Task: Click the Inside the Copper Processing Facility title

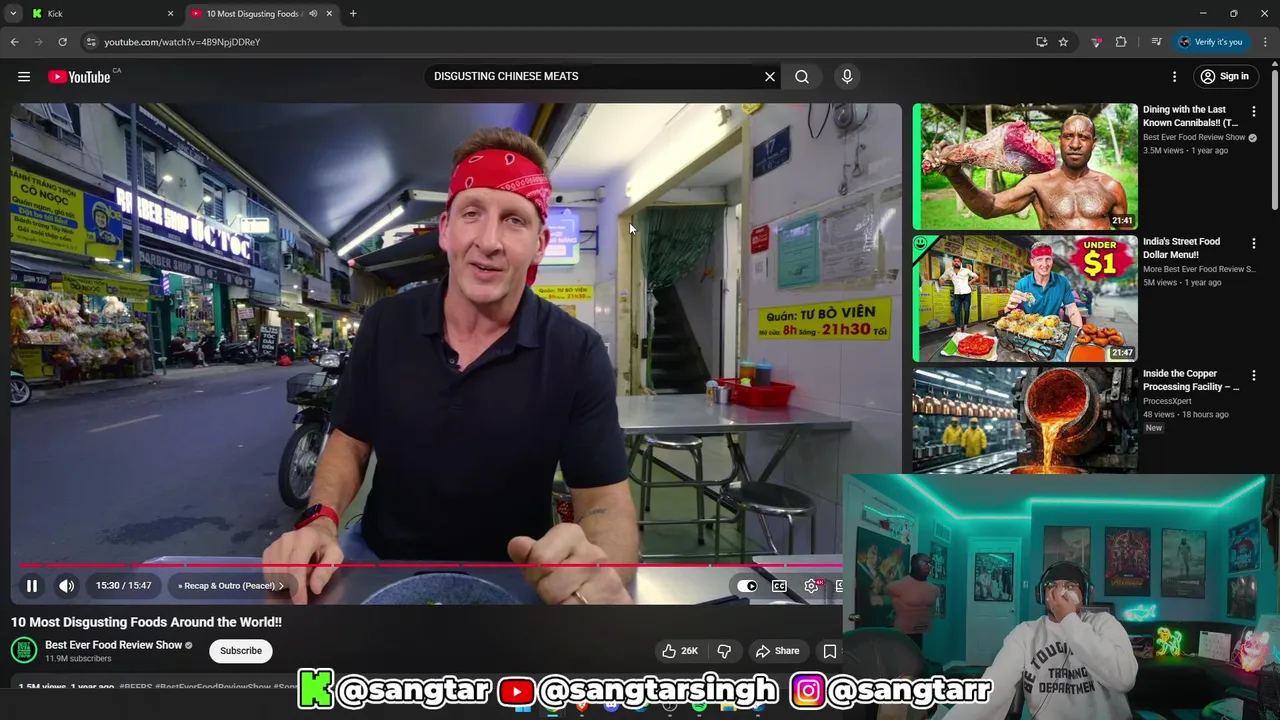Action: 1191,380
